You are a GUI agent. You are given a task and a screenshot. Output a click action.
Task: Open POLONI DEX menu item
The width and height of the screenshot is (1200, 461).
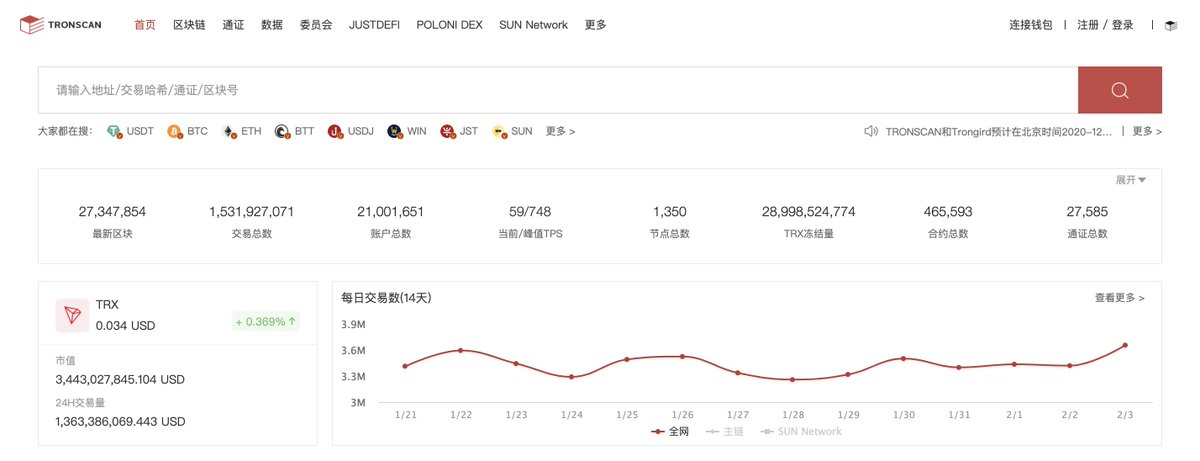point(449,25)
